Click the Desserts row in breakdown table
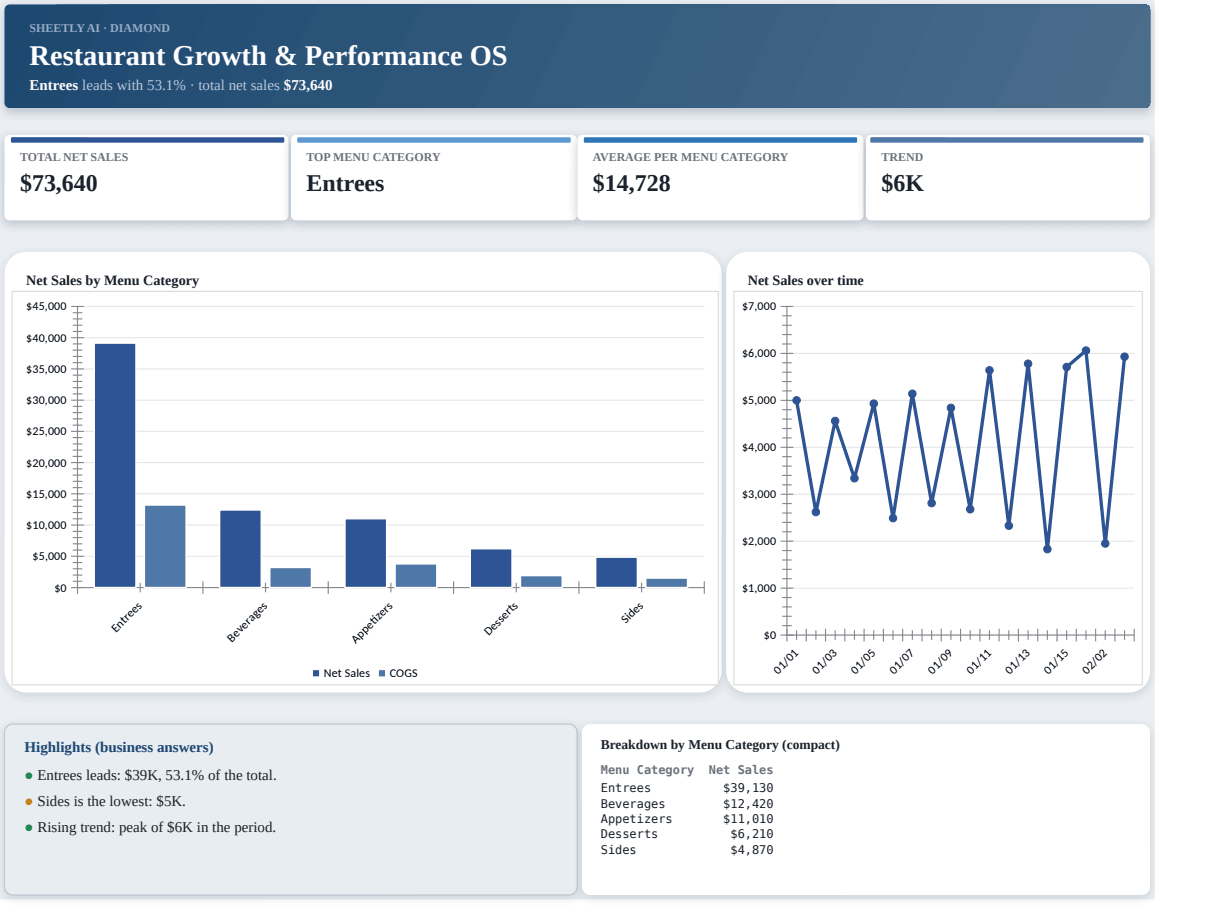 point(687,834)
